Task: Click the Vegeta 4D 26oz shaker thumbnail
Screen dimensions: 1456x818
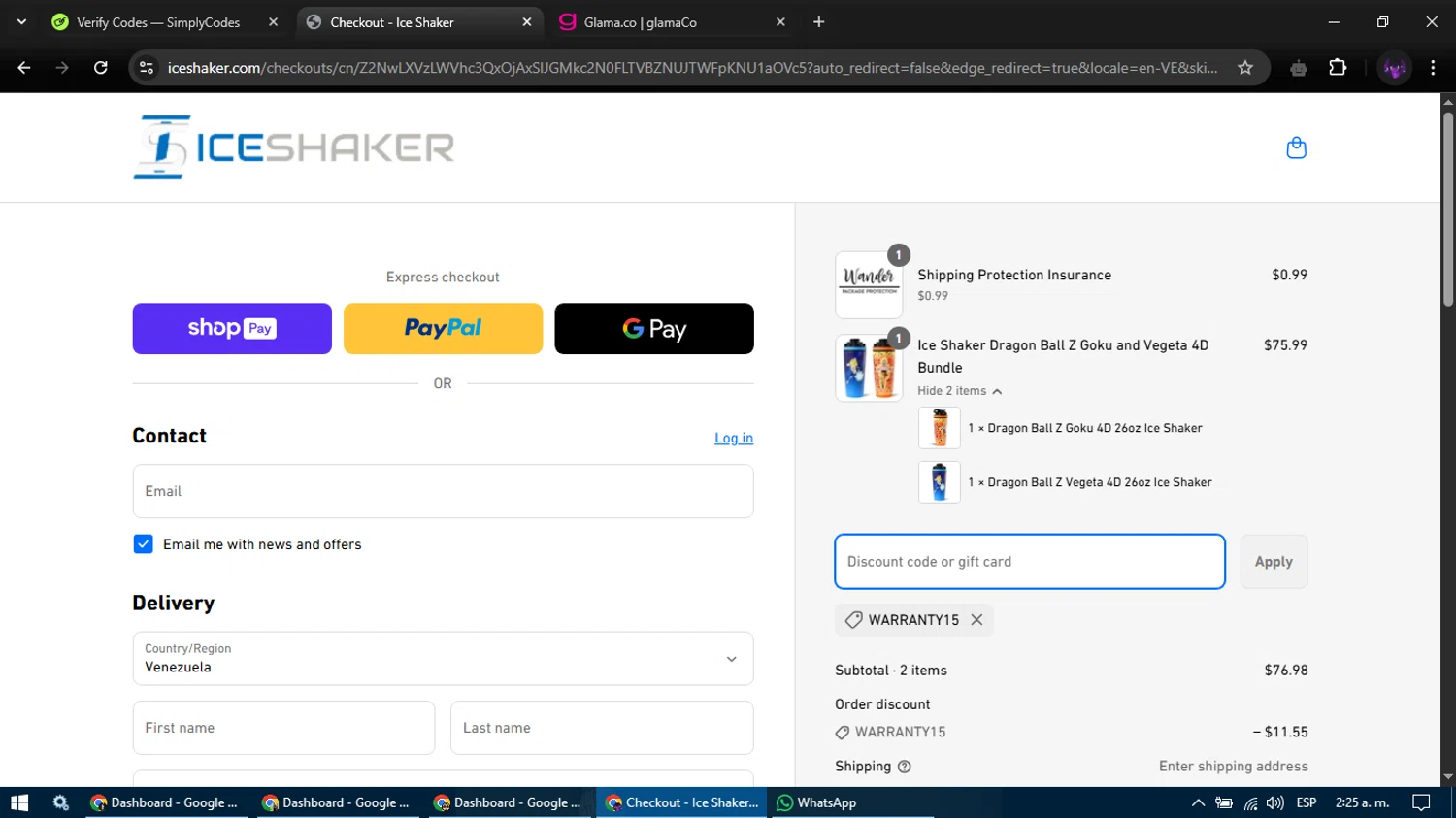Action: click(x=939, y=482)
